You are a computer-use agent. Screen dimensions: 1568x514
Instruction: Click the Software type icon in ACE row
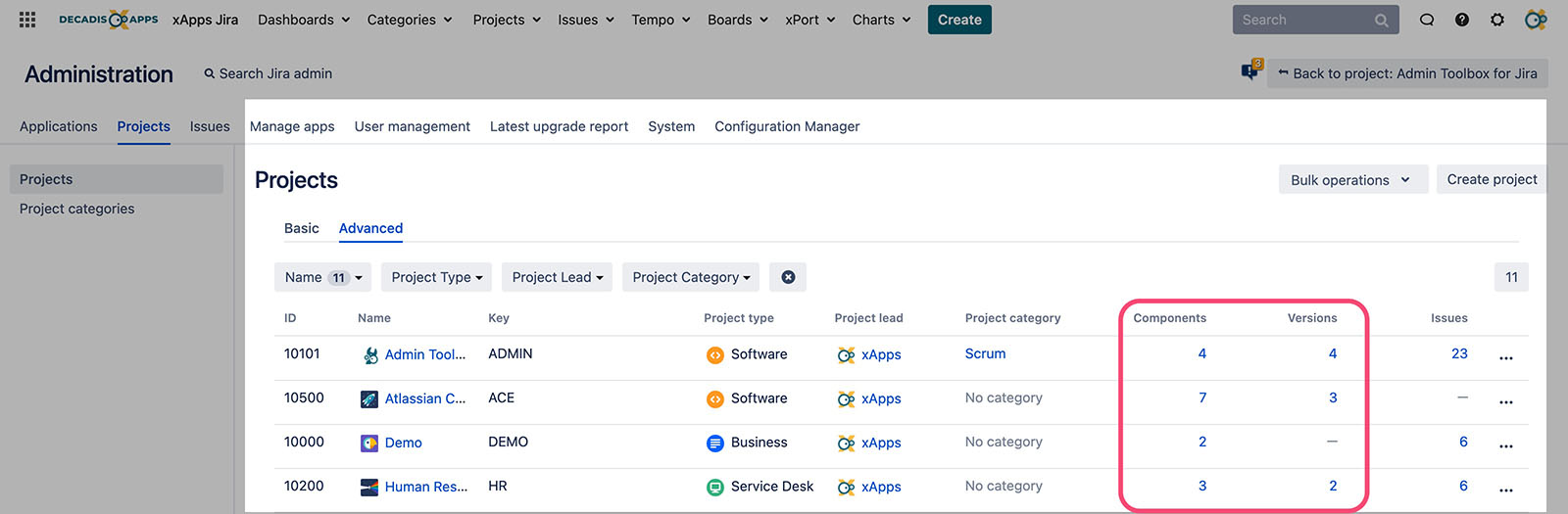715,399
